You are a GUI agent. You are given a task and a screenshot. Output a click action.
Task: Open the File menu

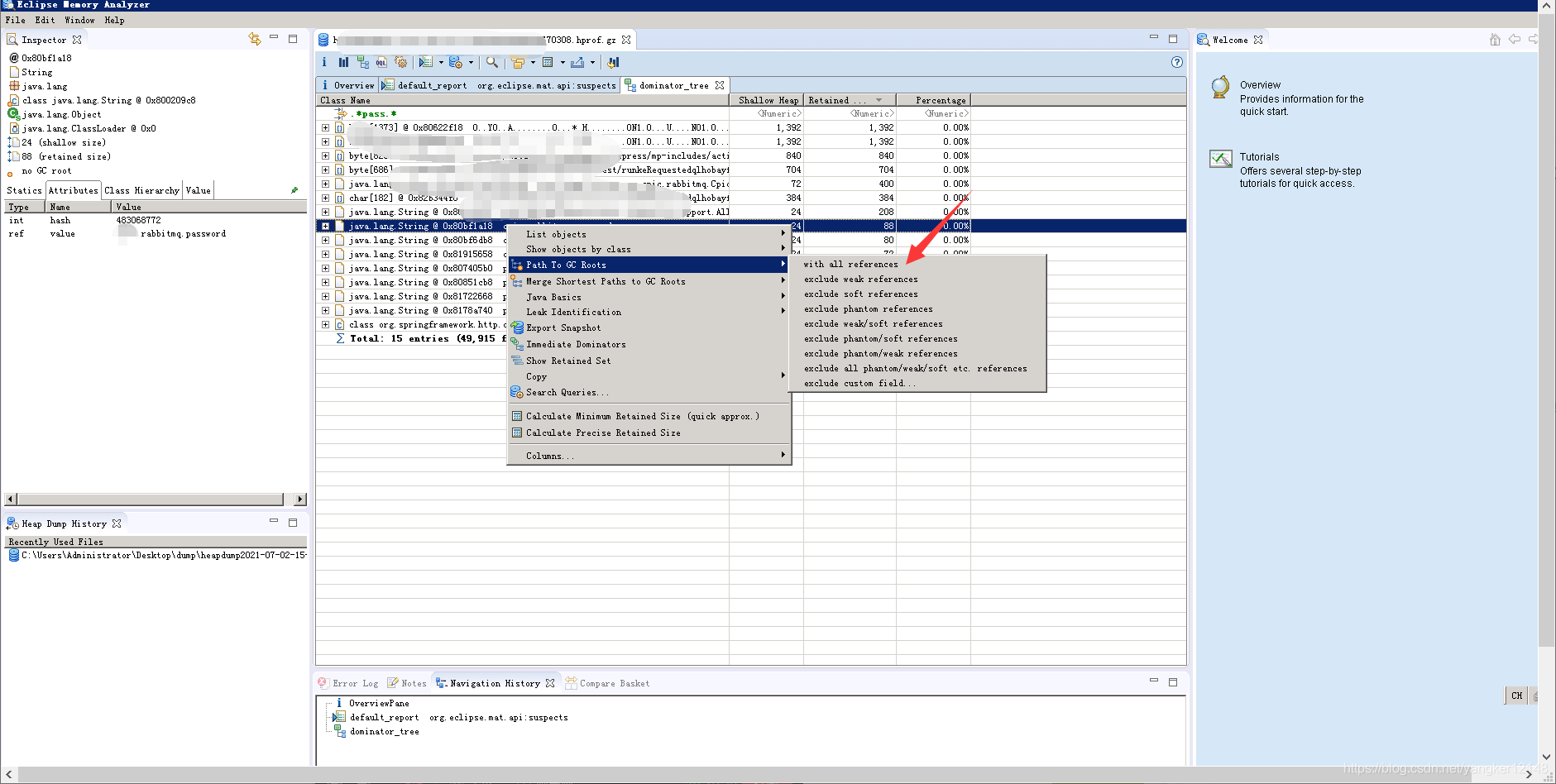coord(15,20)
